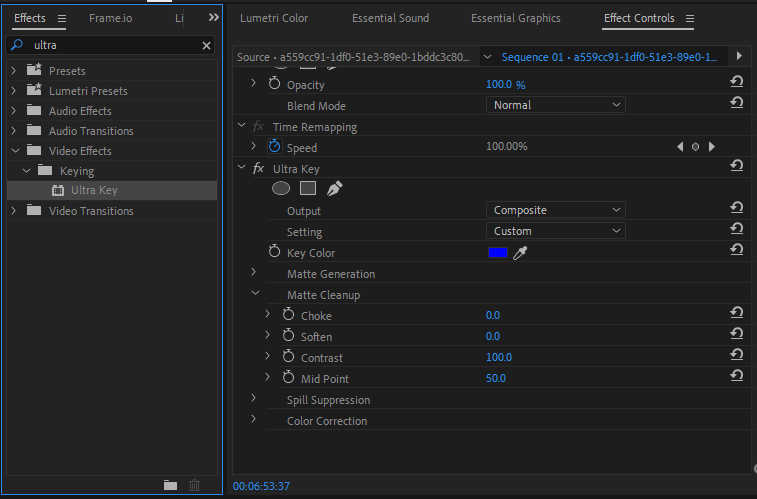Create a new custom bin

(170, 485)
